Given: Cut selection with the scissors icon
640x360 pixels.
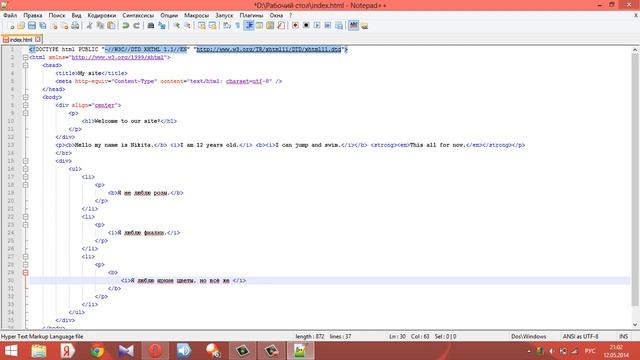Looking at the screenshot, I should (89, 26).
